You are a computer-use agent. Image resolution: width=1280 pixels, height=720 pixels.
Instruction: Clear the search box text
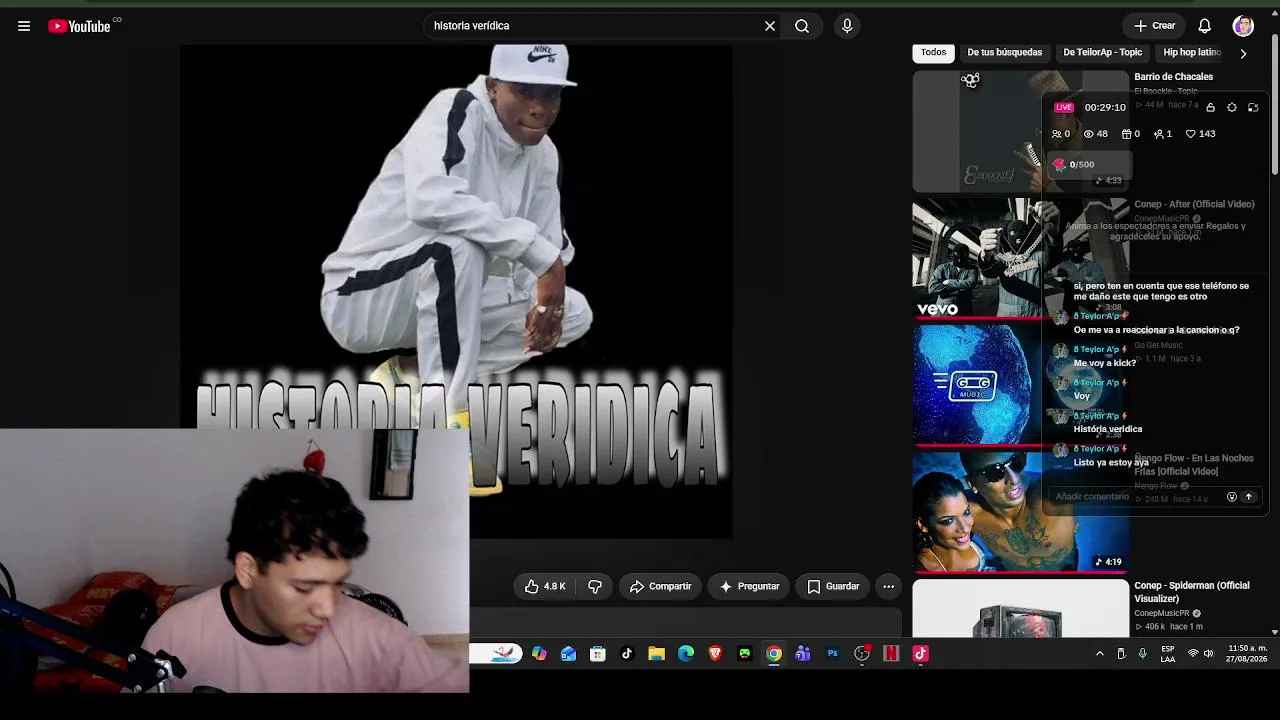click(x=770, y=26)
